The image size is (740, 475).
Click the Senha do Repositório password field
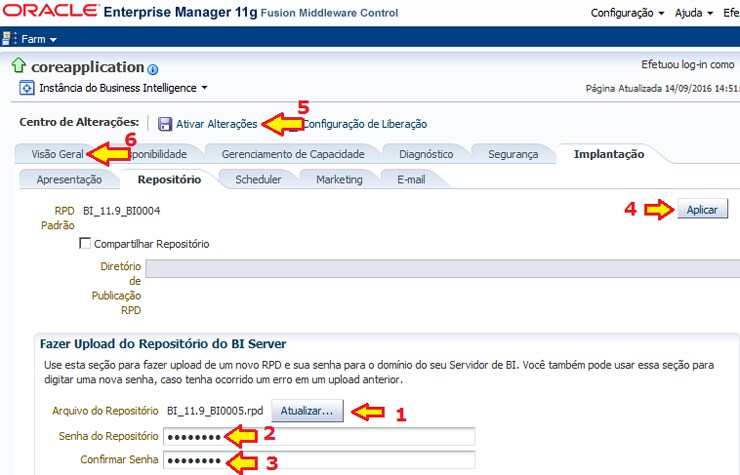tap(319, 436)
